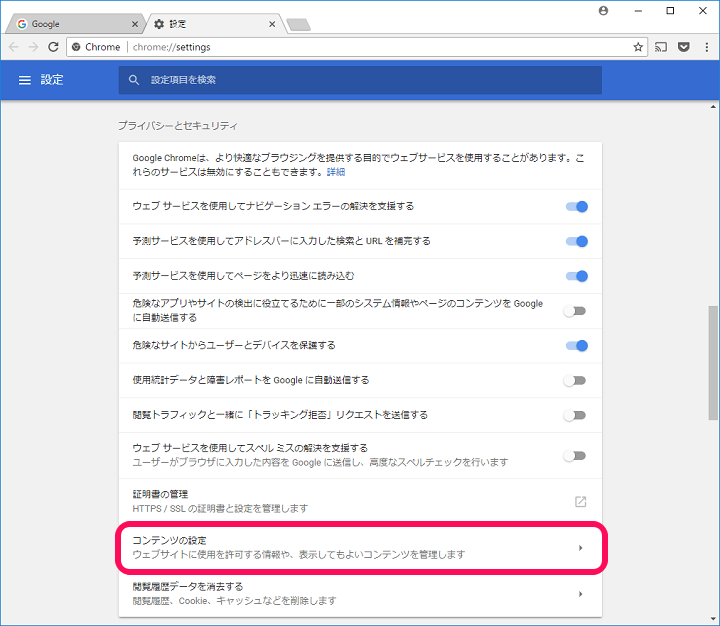Minimize the Chrome window
This screenshot has height=626, width=720.
638,11
